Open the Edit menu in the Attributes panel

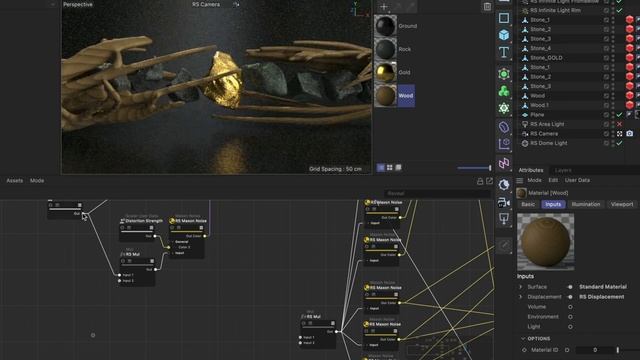[x=553, y=180]
